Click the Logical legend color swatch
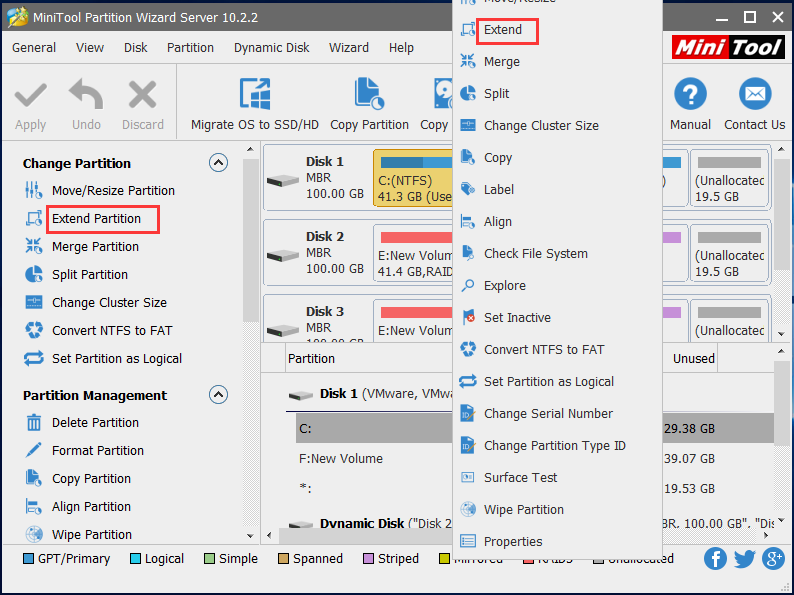This screenshot has height=595, width=794. point(135,559)
